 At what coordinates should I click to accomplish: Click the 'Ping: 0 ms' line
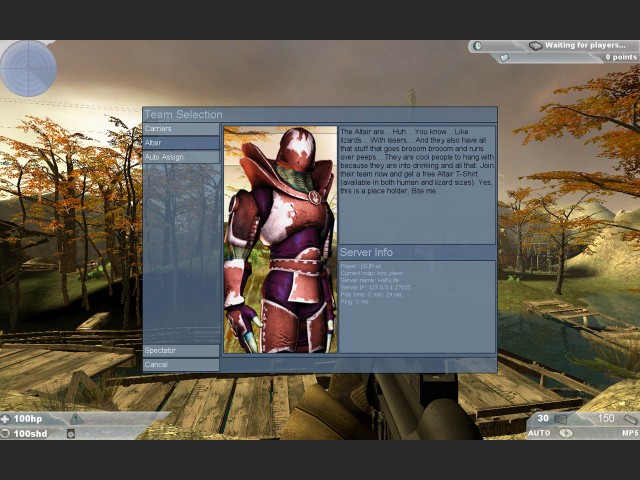354,302
